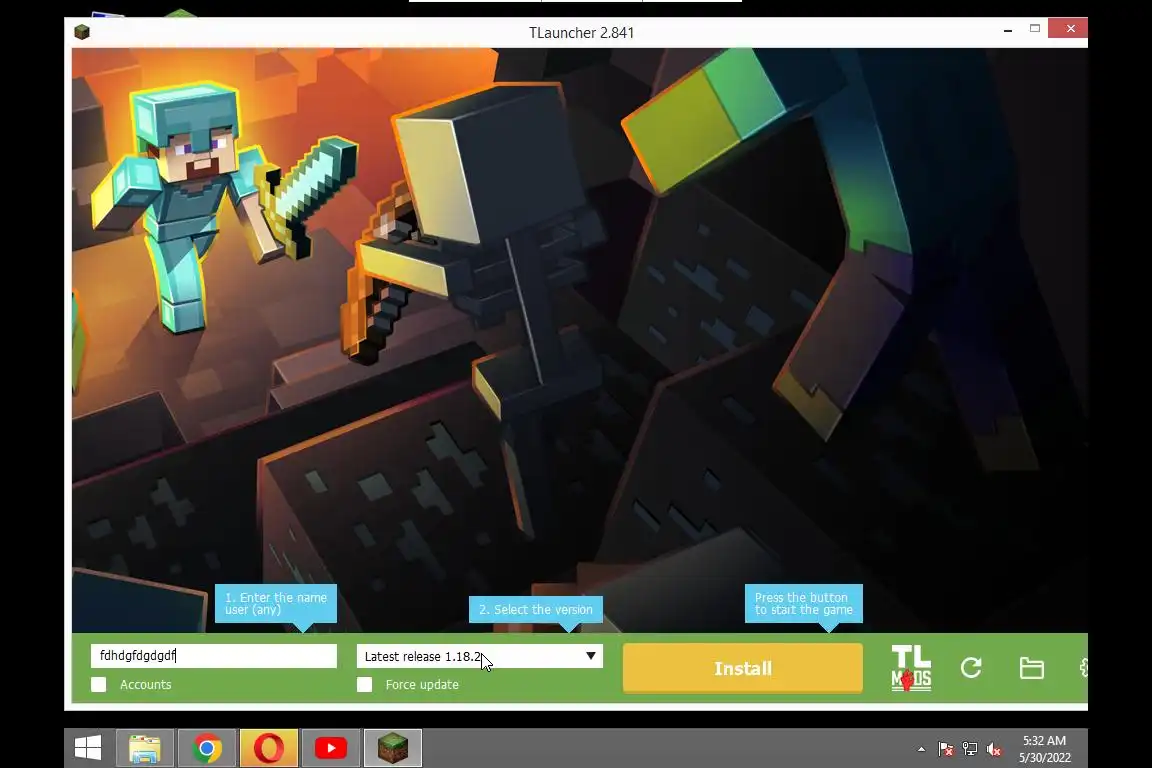Minimize the TLauncher window
This screenshot has width=1152, height=768.
pos(1008,29)
